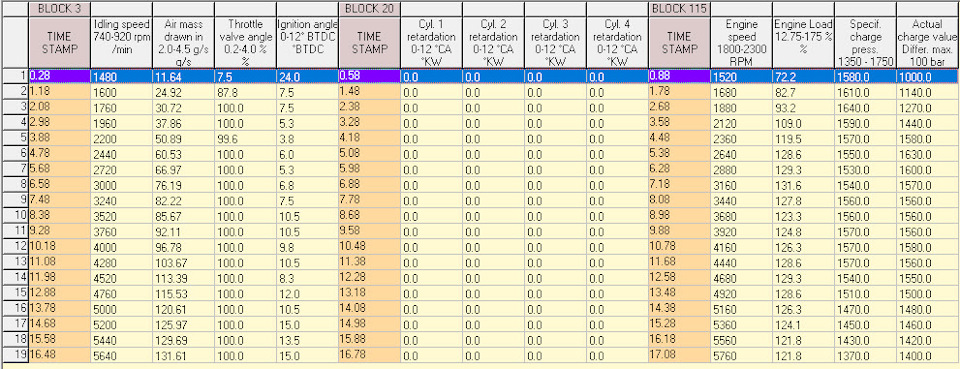Click the Air mass drawn in column header
This screenshot has width=960, height=369.
(x=183, y=42)
